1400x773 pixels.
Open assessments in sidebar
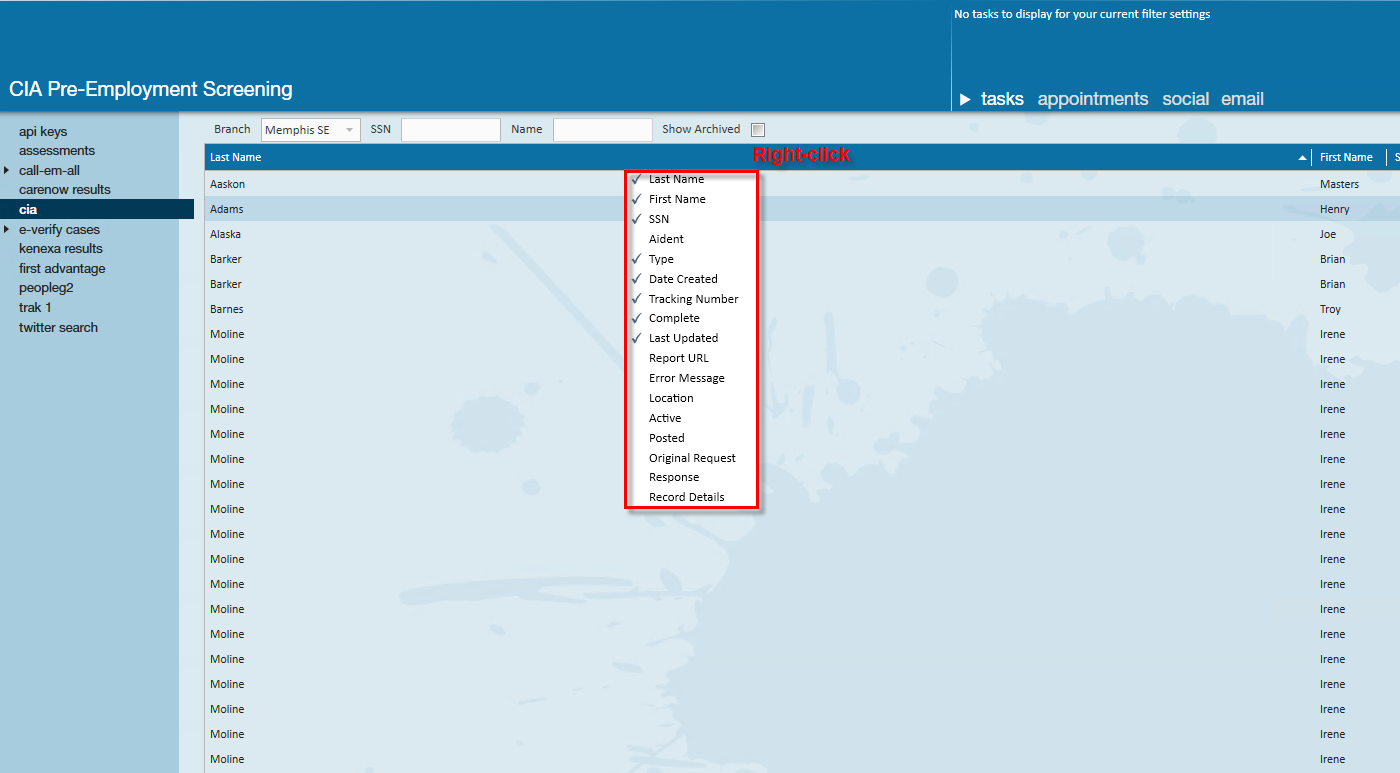point(57,150)
